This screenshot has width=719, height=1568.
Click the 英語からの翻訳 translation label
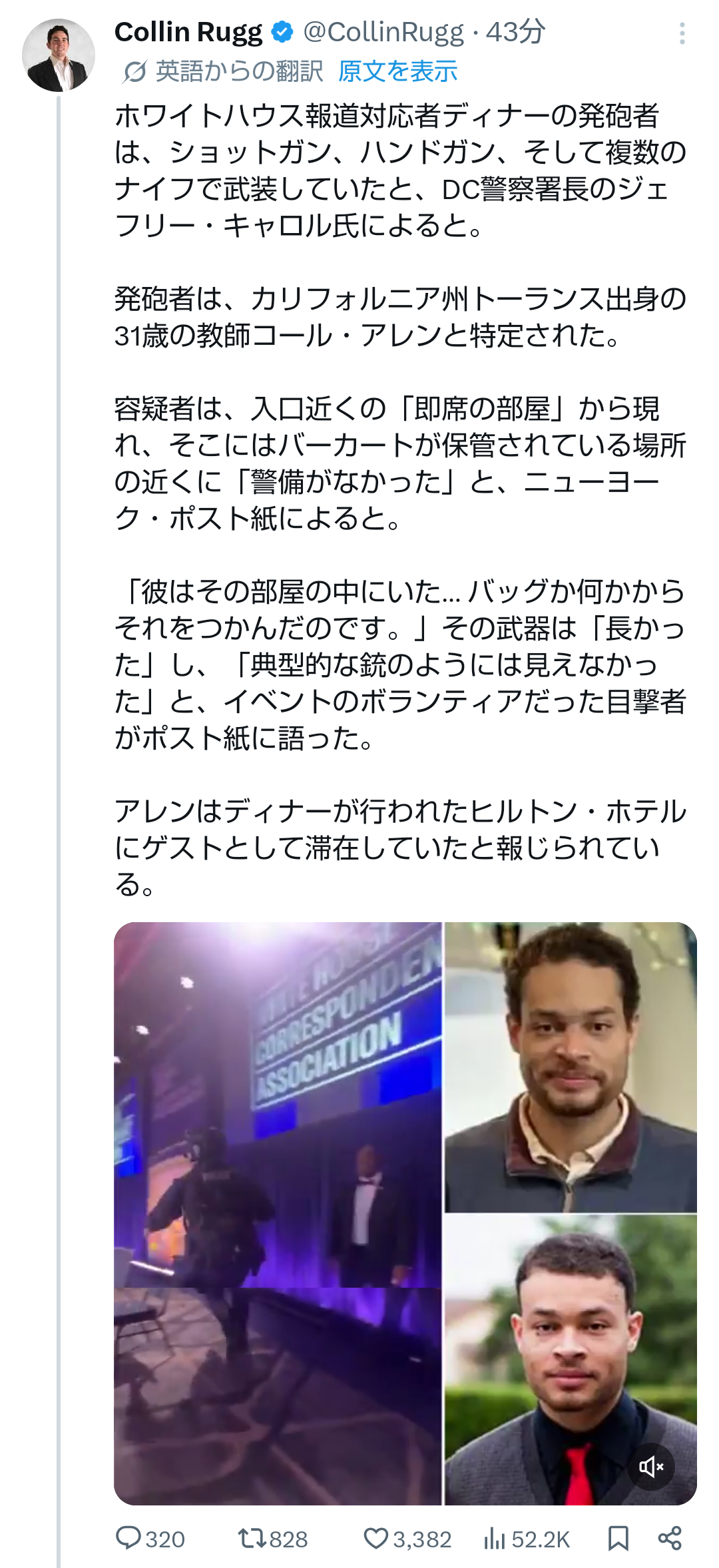point(239,71)
